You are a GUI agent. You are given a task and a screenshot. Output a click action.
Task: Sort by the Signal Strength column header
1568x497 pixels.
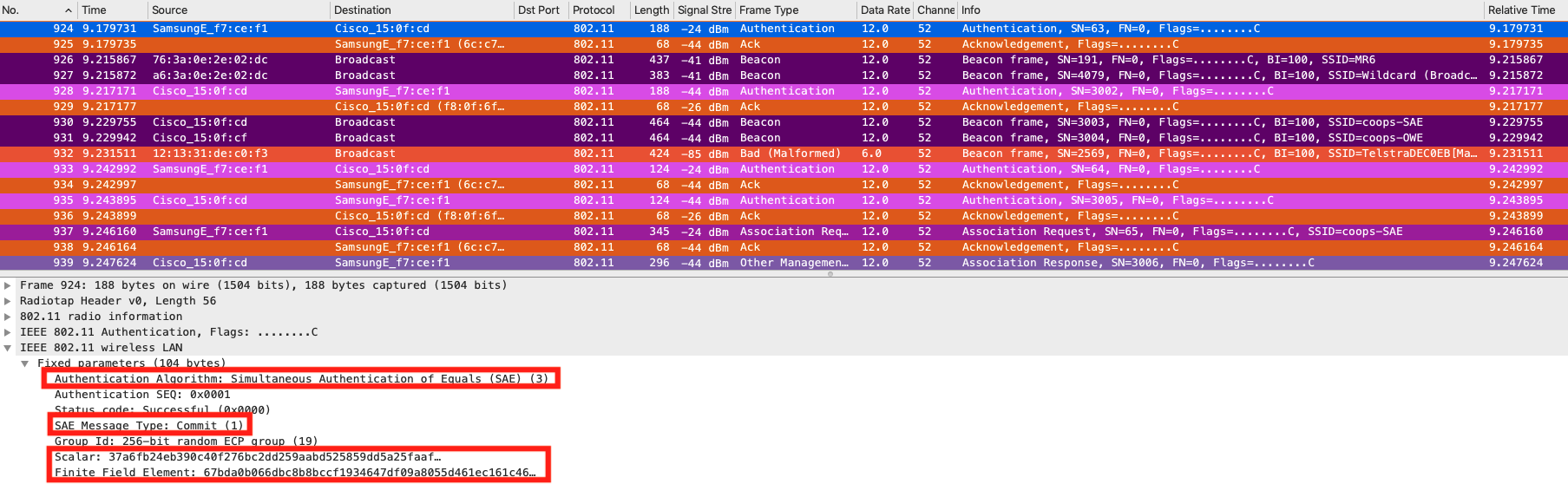point(704,10)
